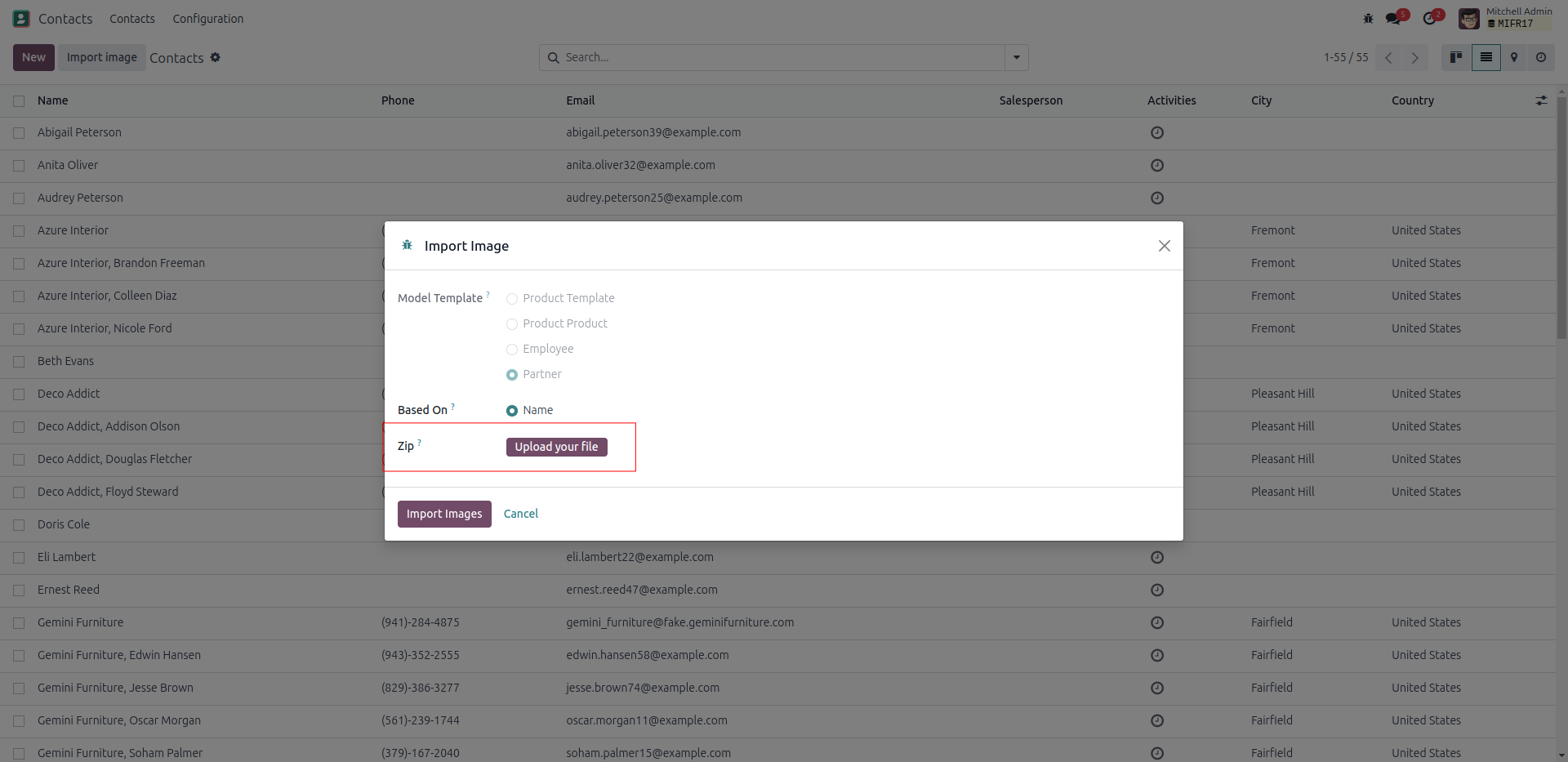Switch to Map view

[x=1513, y=57]
